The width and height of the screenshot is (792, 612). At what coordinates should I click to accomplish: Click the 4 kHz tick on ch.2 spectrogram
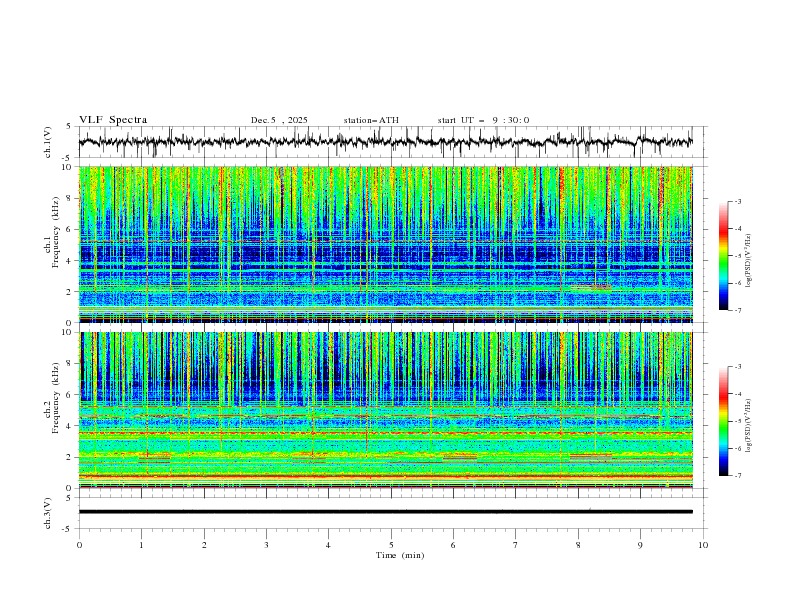tap(67, 426)
